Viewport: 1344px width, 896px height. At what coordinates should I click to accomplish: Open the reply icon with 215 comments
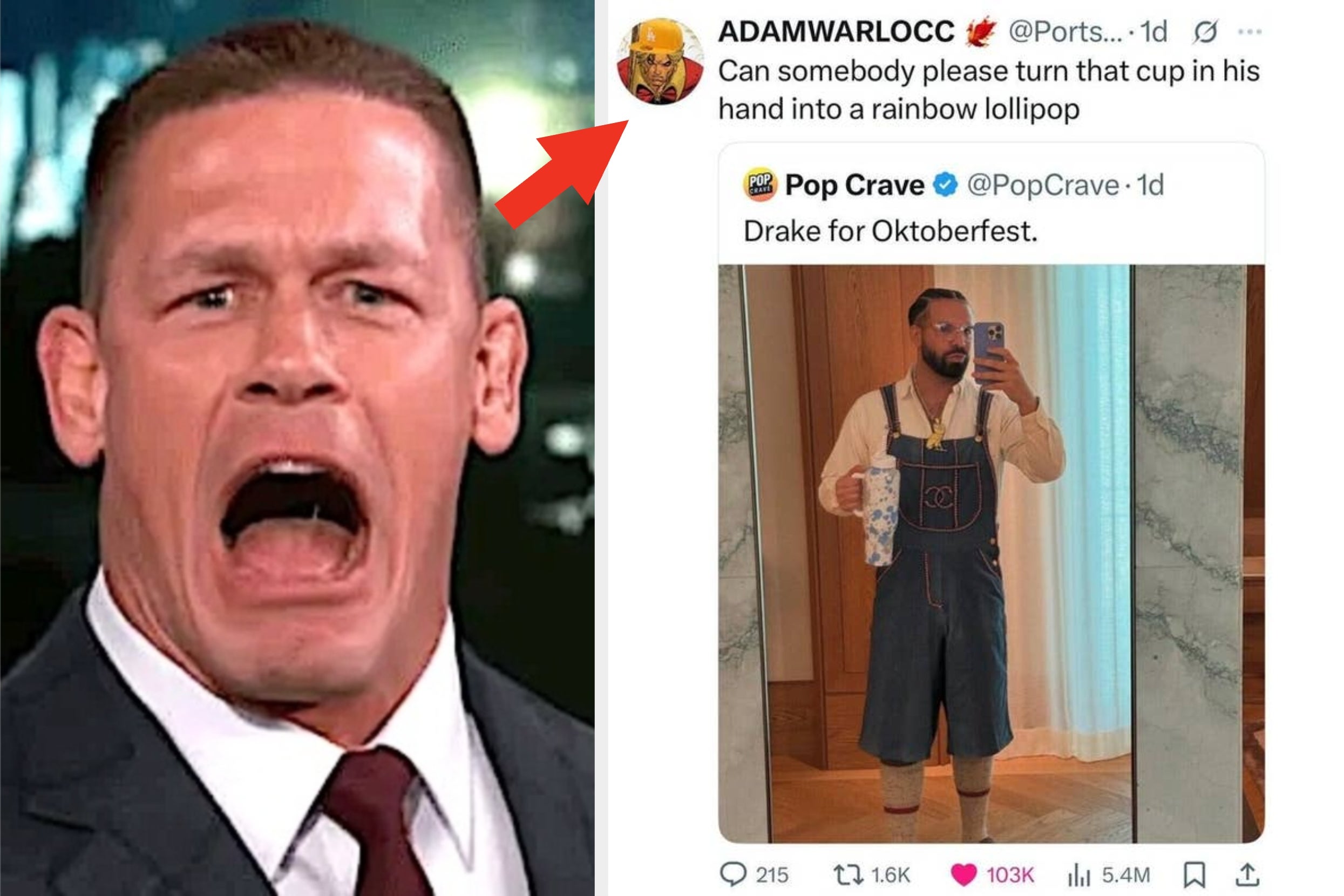[734, 874]
